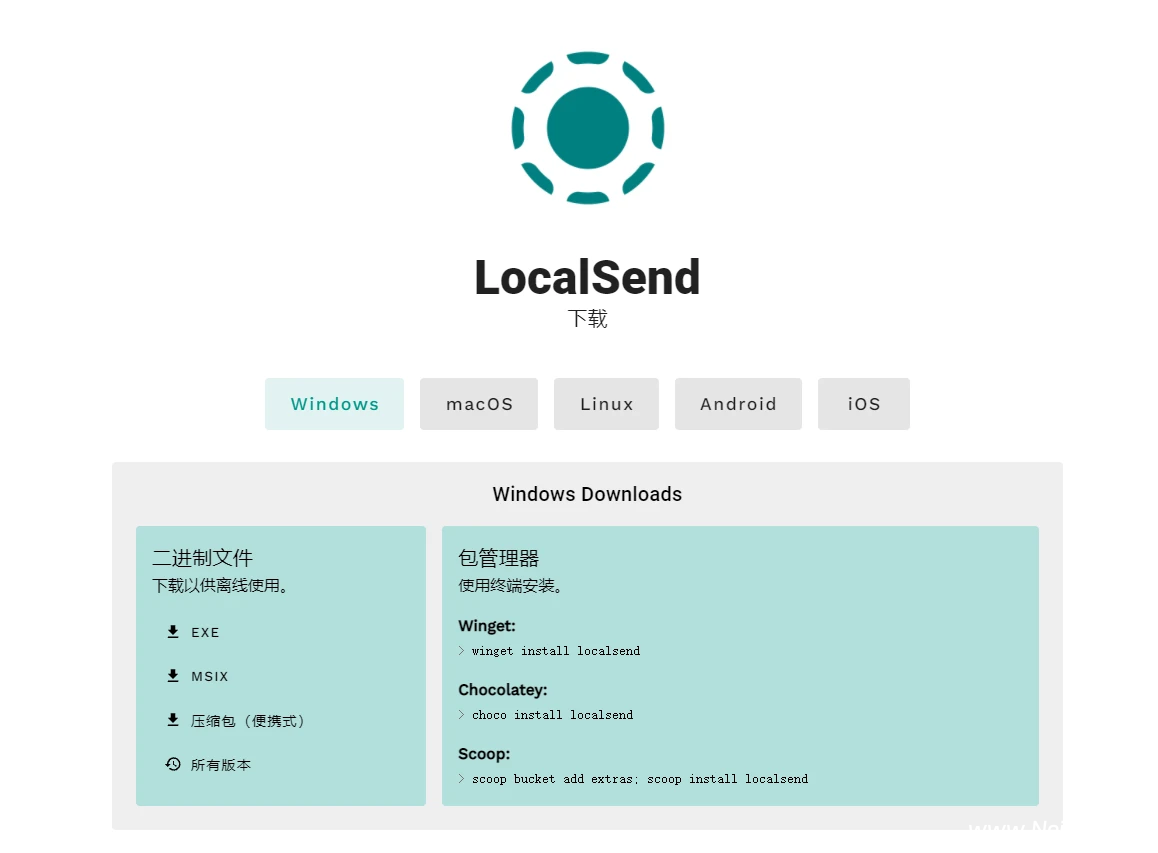Click the history clock icon beside 所有版本

[173, 764]
